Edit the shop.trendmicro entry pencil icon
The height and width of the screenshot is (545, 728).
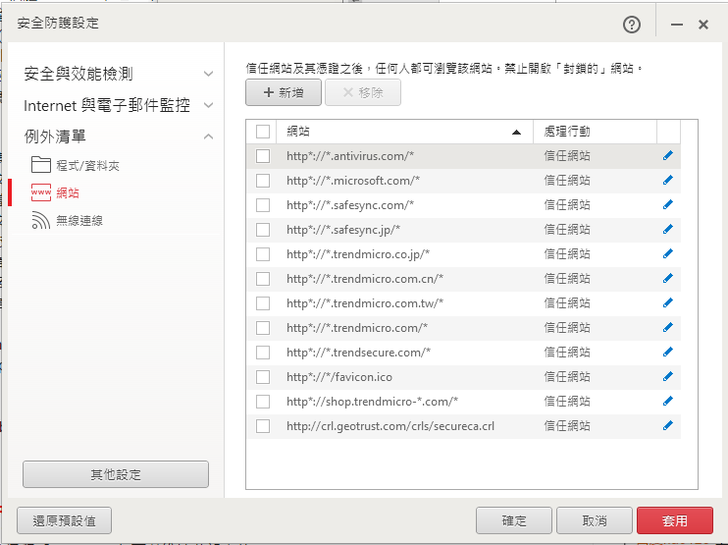click(668, 401)
